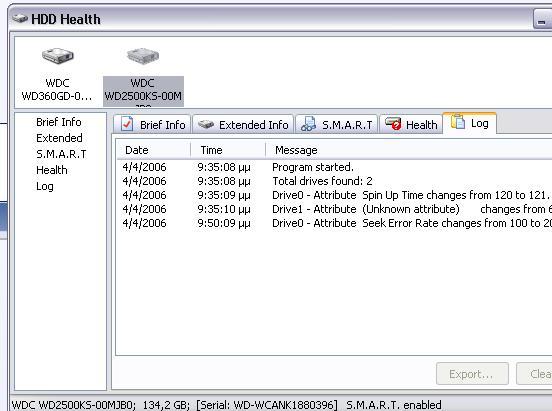Screen dimensions: 552x411
Task: Click the Clear button
Action: 534,374
